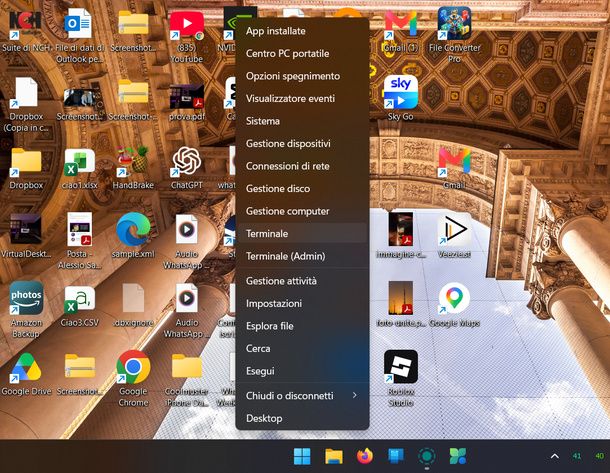Open the ciao1.xlsx Excel file
The image size is (610, 473).
(x=79, y=162)
